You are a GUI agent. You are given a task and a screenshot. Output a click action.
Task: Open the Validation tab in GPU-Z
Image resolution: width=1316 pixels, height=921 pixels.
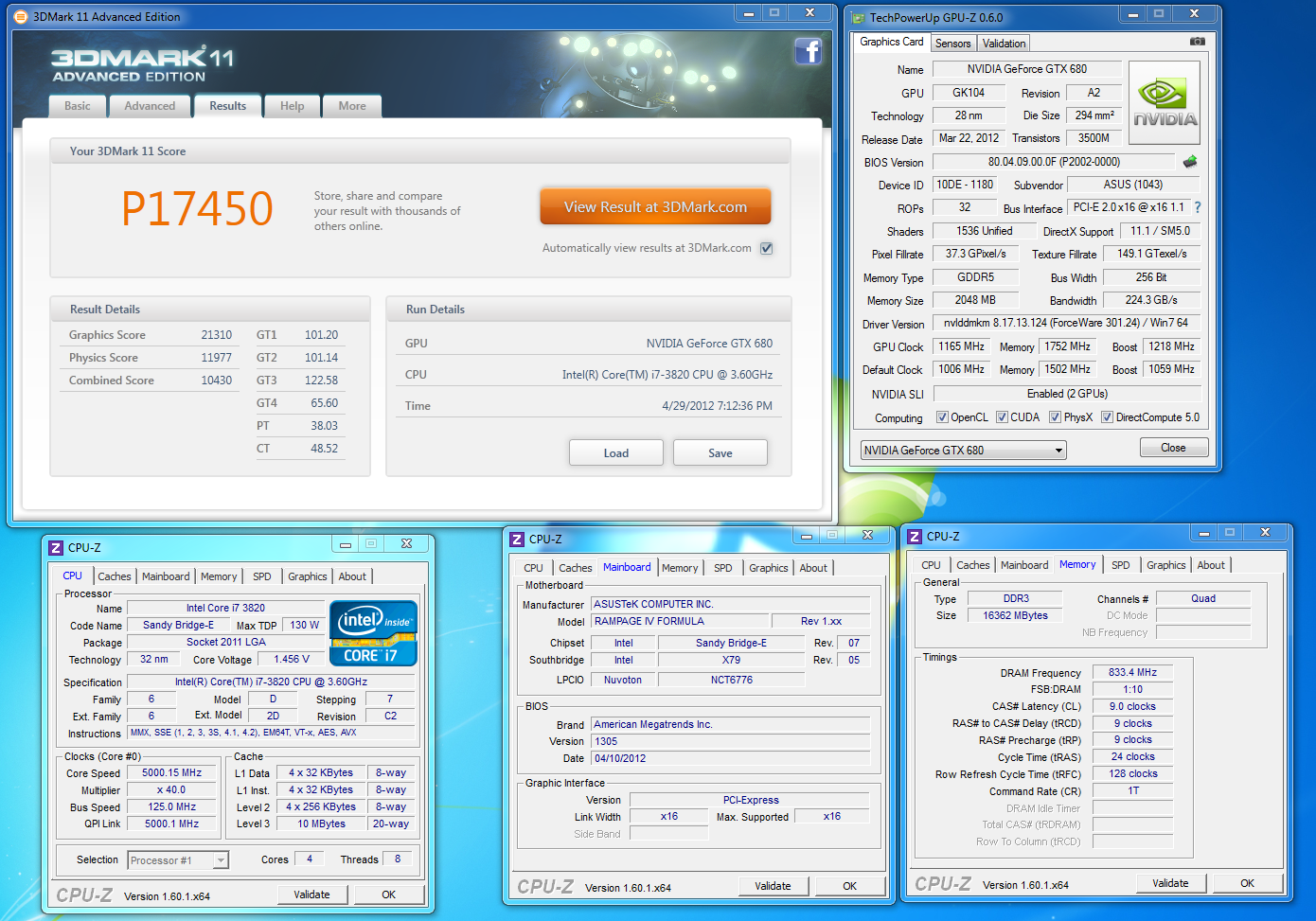[x=1004, y=44]
